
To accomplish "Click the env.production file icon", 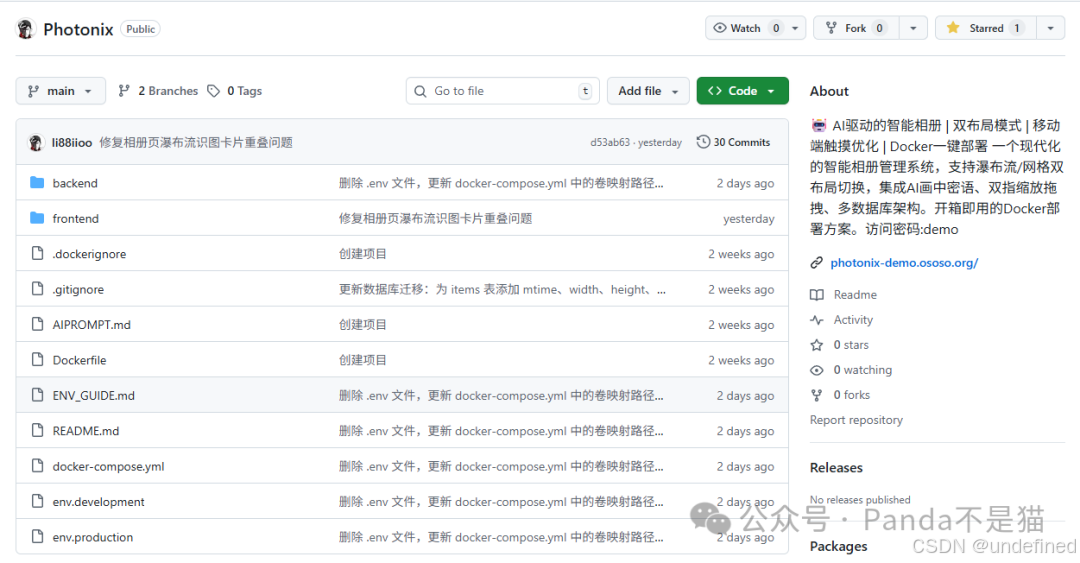I will [38, 536].
